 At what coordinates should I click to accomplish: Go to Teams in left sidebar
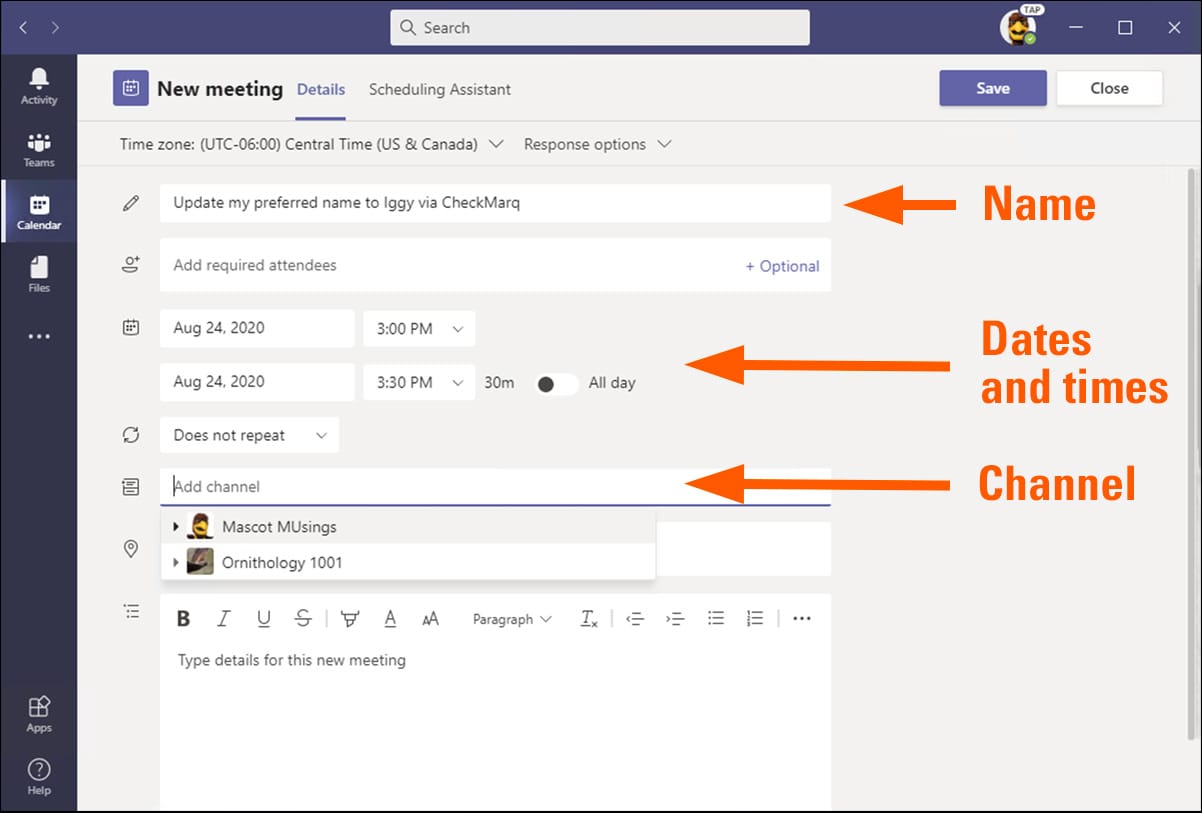tap(39, 149)
